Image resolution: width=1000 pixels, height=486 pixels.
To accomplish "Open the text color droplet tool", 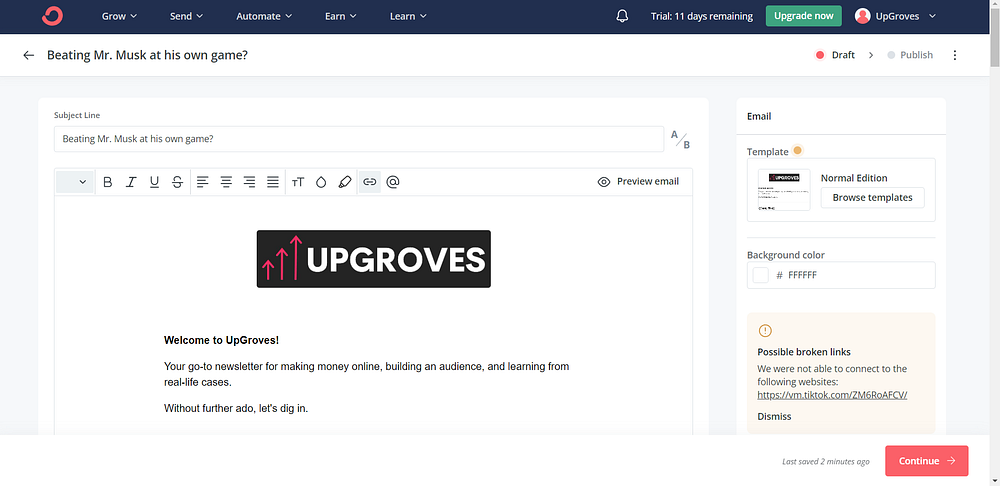I will (321, 182).
